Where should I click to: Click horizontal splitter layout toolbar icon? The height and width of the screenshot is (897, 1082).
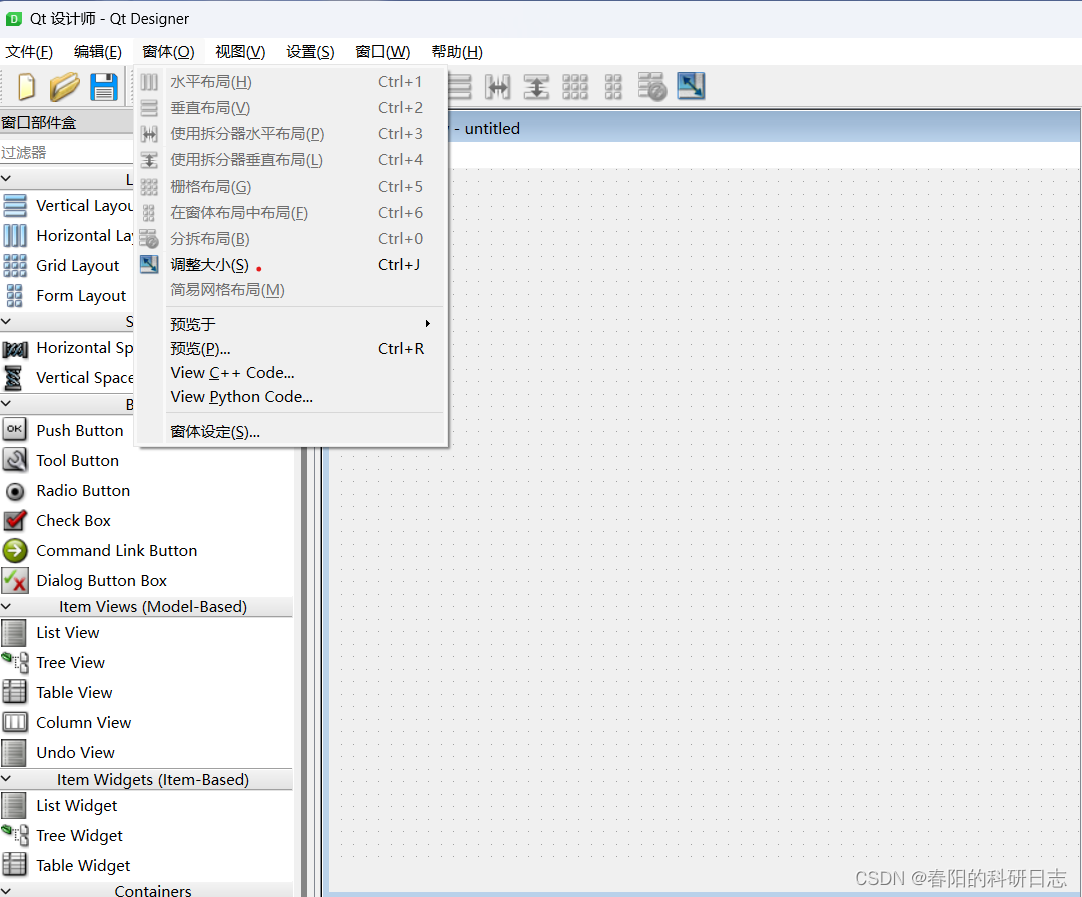click(498, 87)
